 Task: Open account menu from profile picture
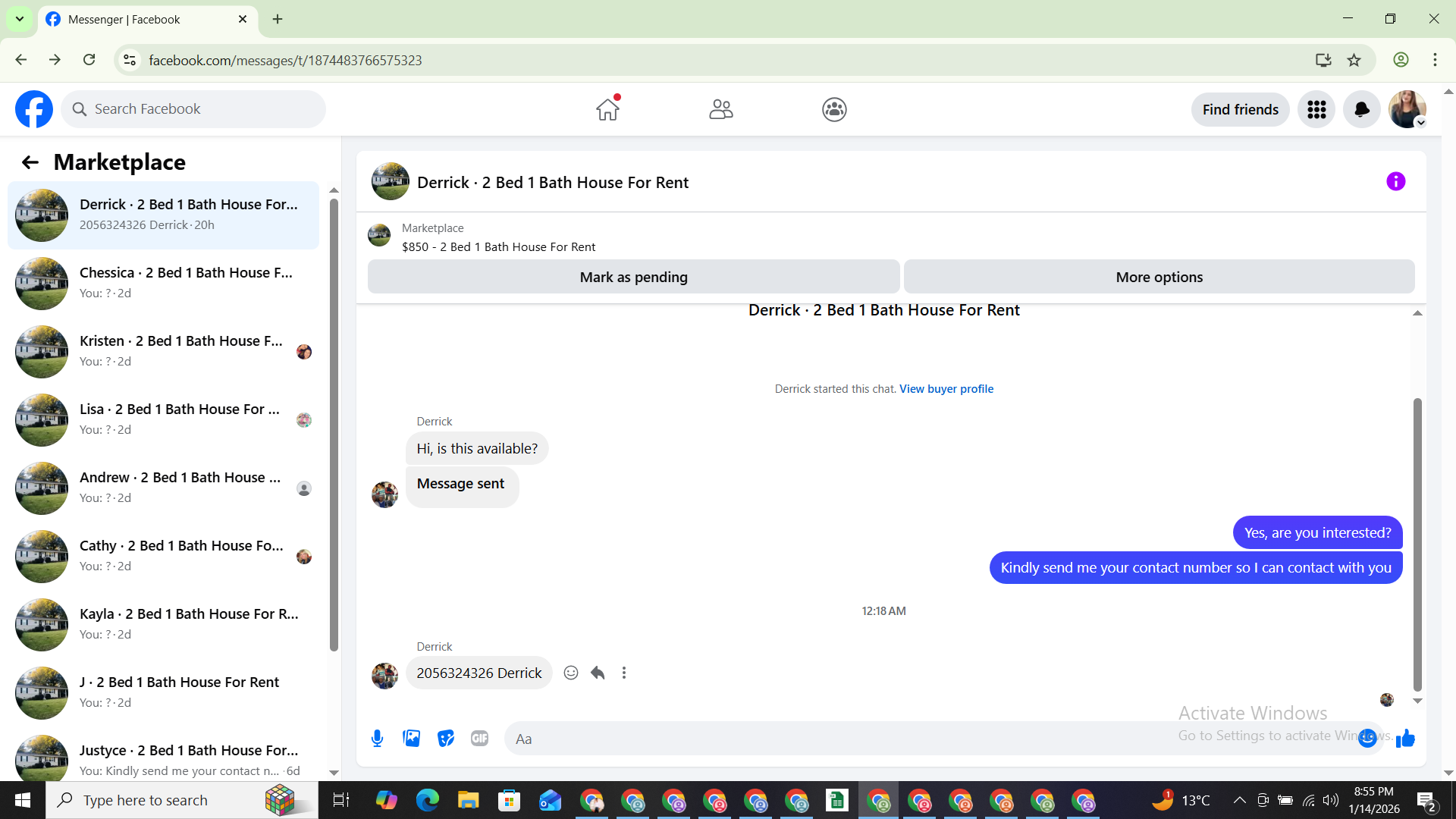coord(1407,109)
